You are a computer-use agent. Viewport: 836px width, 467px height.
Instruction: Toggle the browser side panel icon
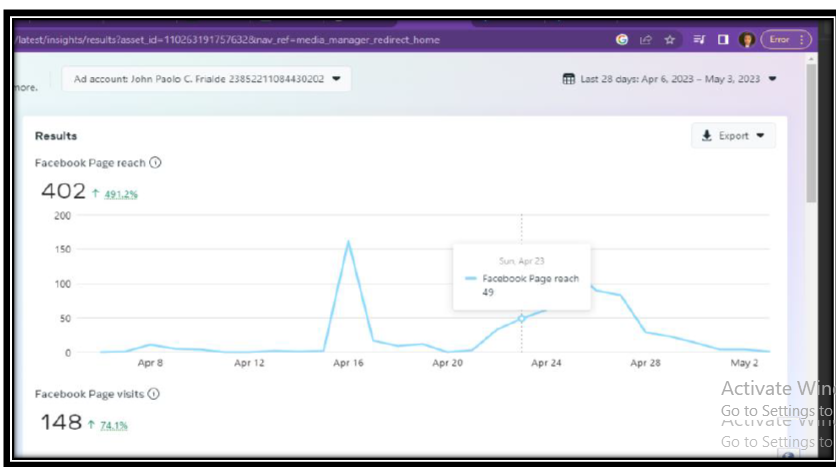tap(723, 39)
